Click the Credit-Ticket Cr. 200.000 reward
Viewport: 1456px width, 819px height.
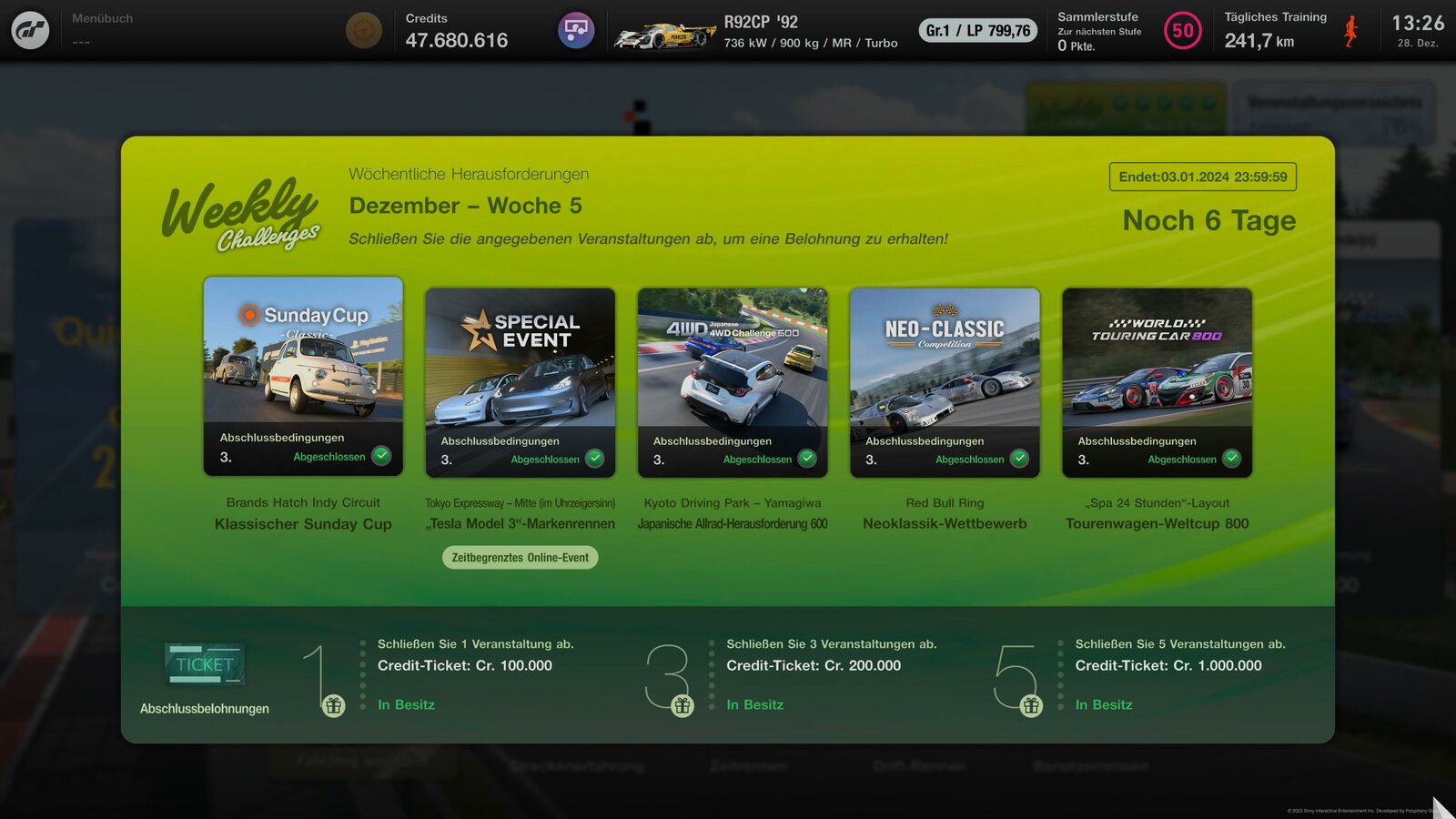pos(814,665)
